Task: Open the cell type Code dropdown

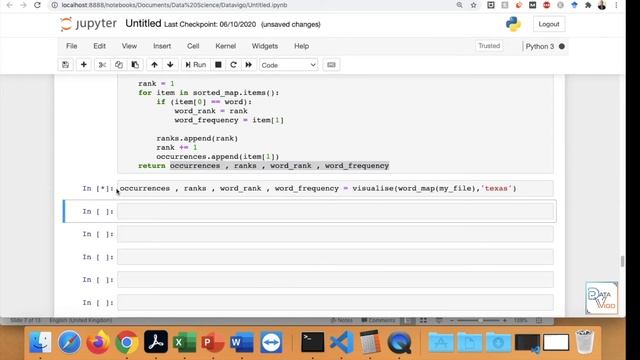Action: (289, 65)
